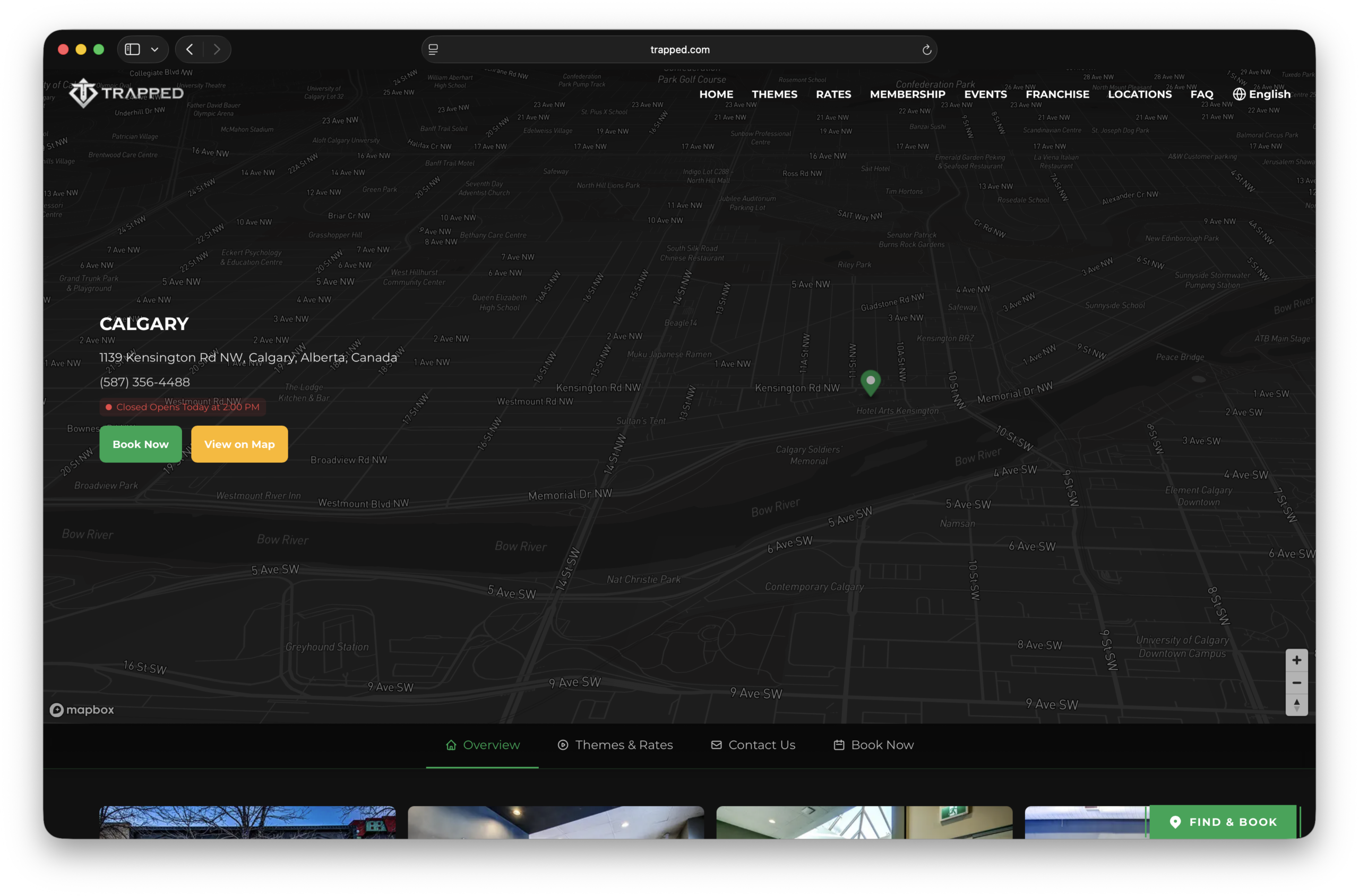Click the Trapped logo icon

click(x=84, y=93)
